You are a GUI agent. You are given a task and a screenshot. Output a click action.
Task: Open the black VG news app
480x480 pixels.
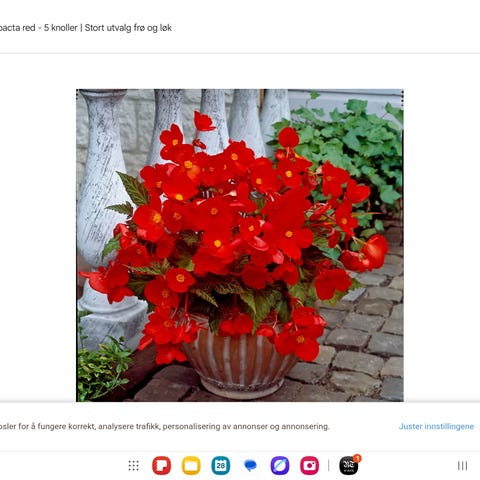click(x=349, y=466)
